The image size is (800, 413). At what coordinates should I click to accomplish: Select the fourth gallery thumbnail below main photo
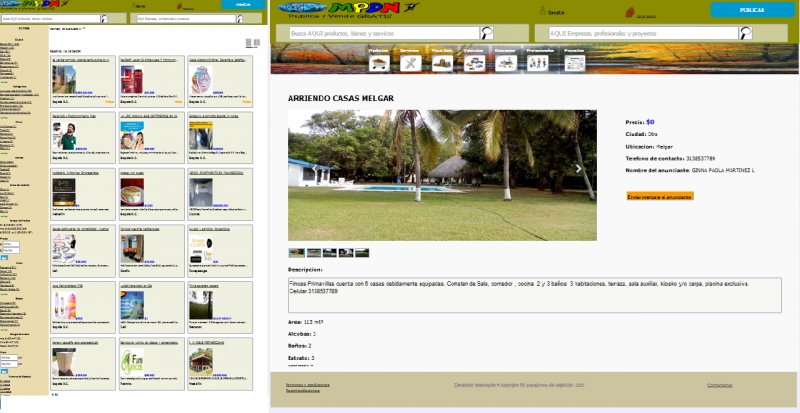(346, 253)
